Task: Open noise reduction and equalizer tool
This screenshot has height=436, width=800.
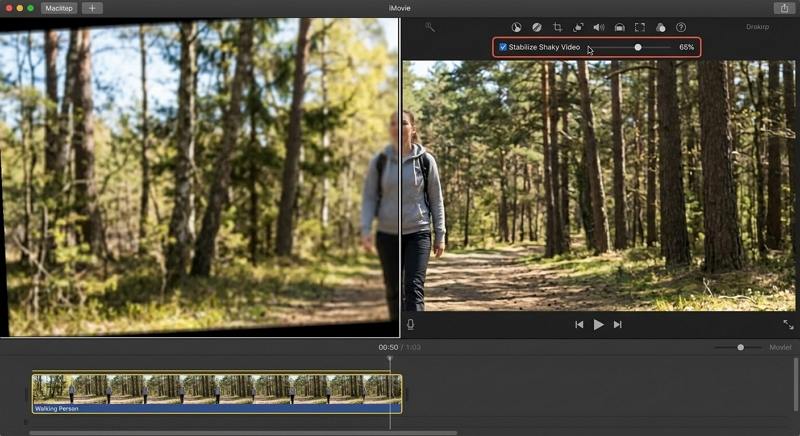Action: [619, 28]
